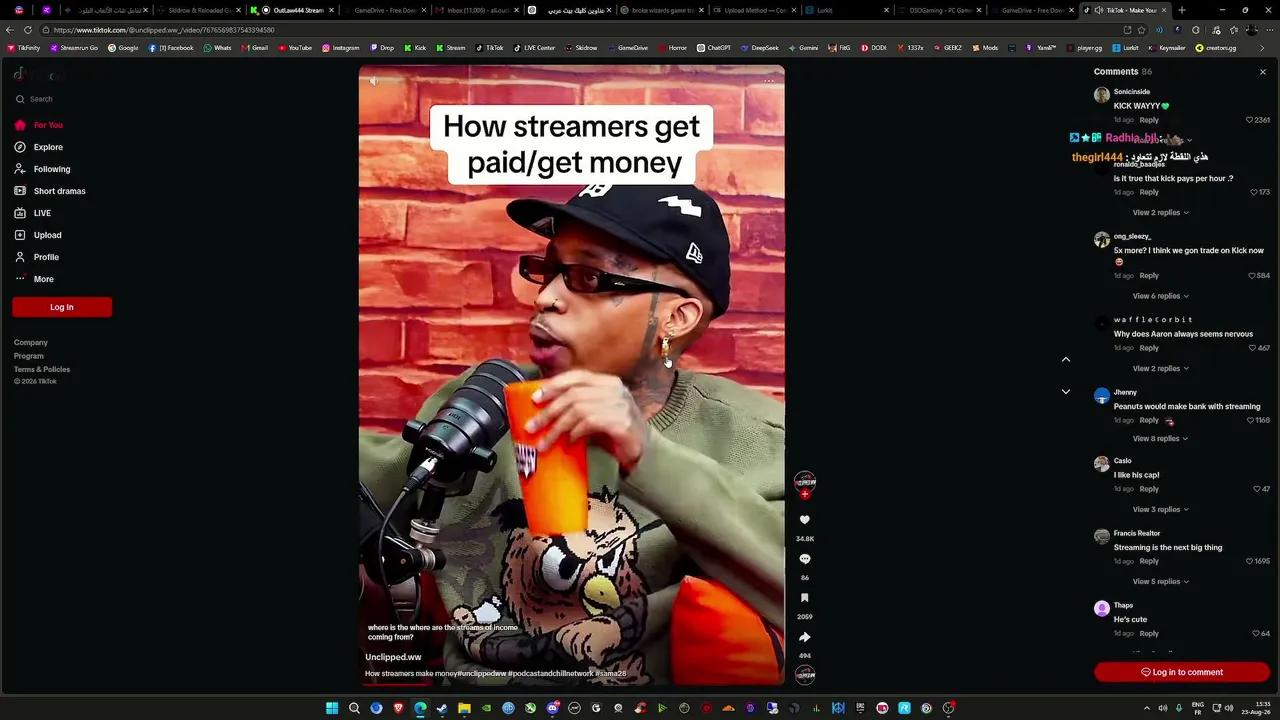
Task: Reply to Sonicinside's comment
Action: [x=1149, y=120]
